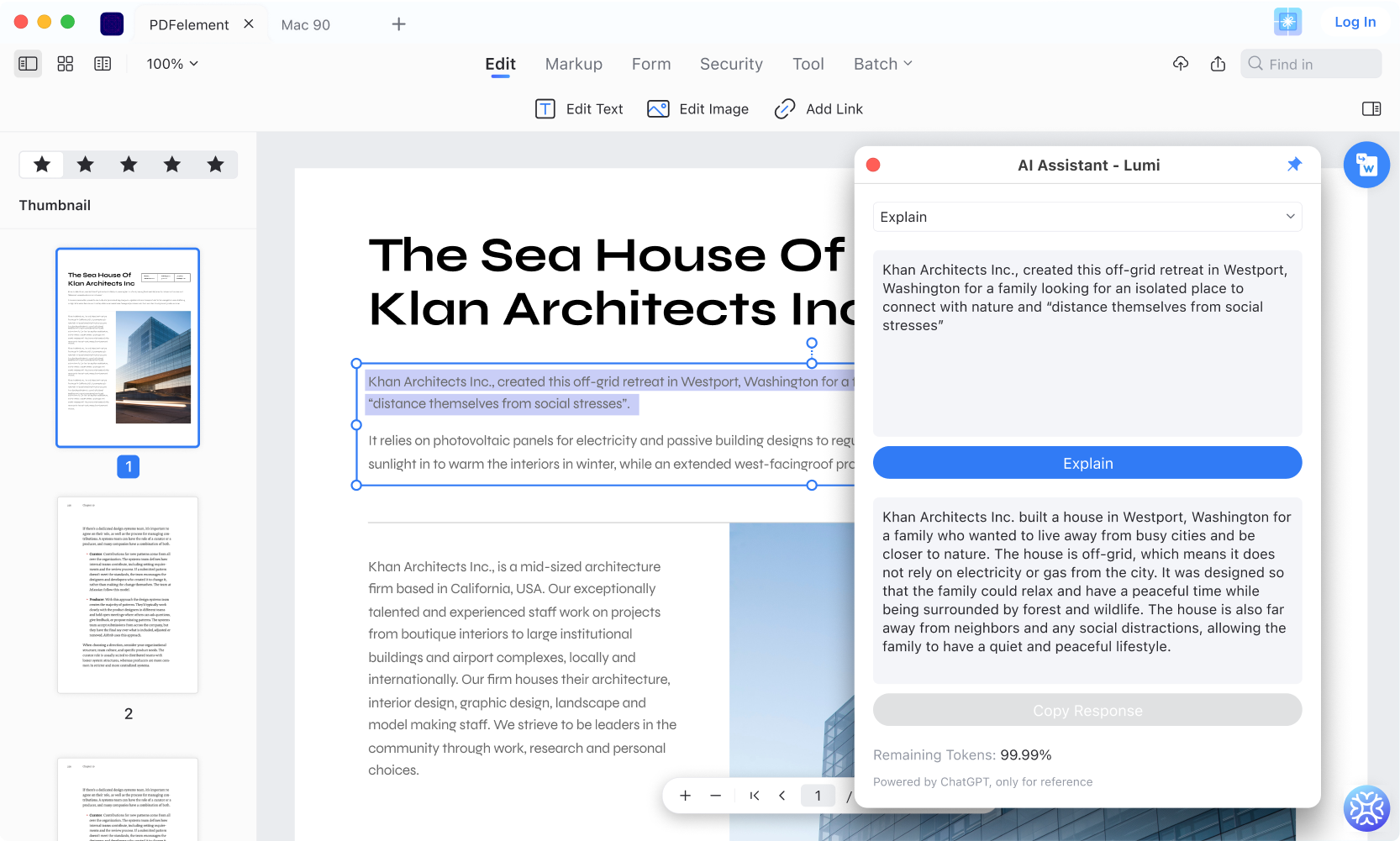
Task: Click the zoom in plus button
Action: (x=686, y=796)
